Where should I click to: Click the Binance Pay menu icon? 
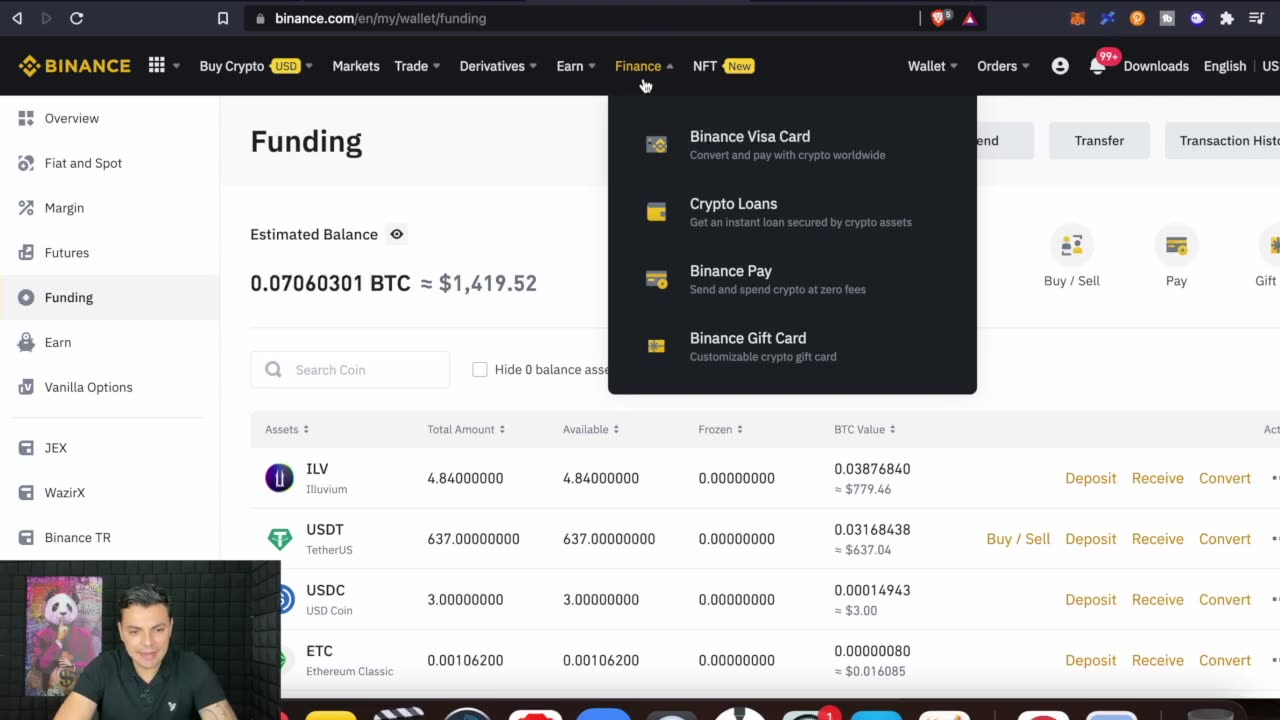pyautogui.click(x=656, y=279)
